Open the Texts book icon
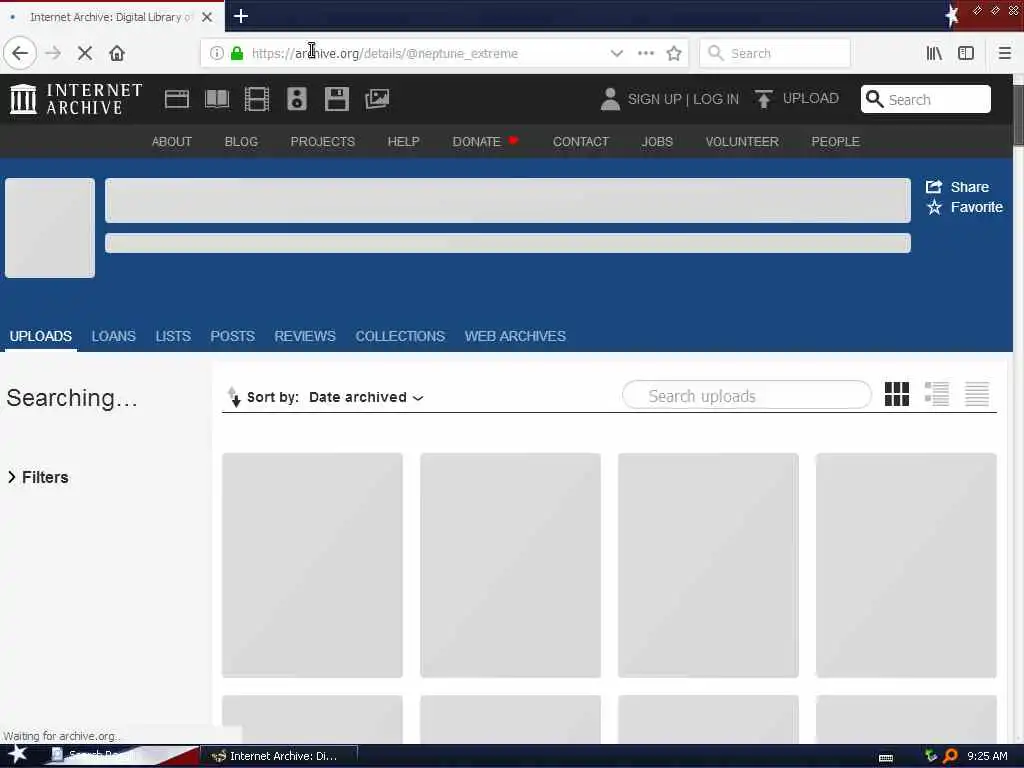 click(x=217, y=99)
